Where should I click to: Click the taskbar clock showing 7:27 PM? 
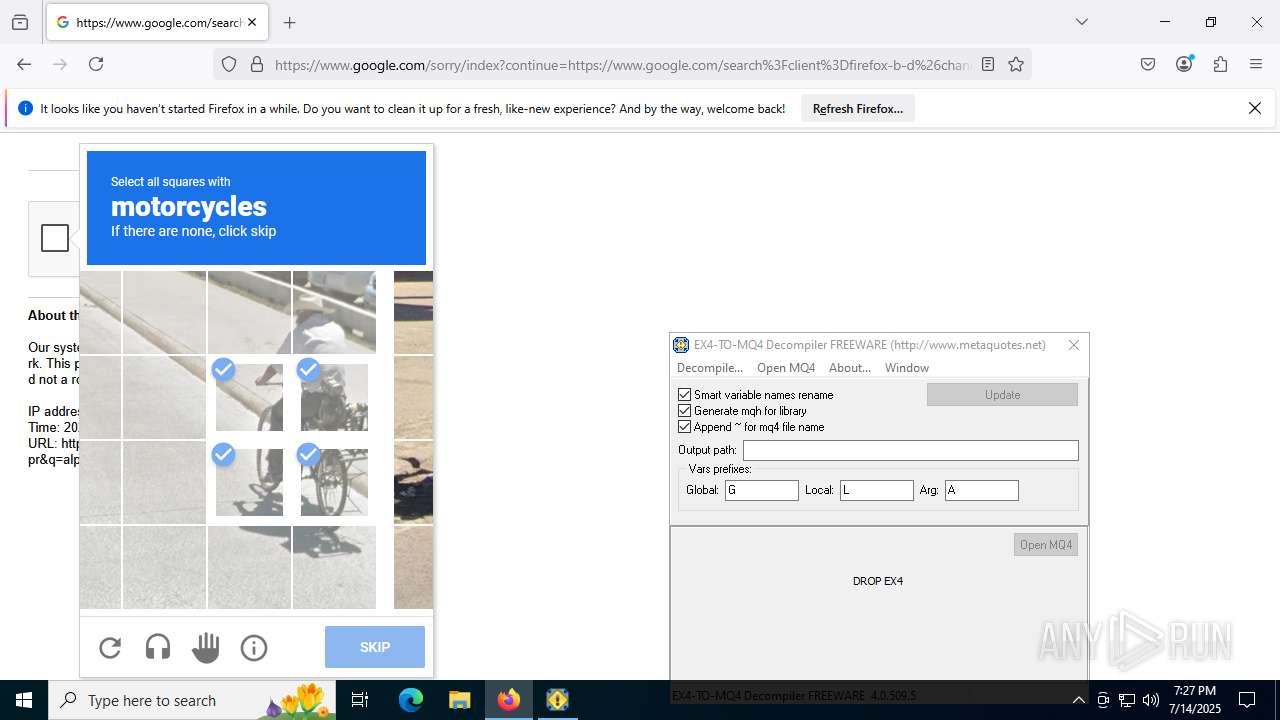click(1195, 700)
